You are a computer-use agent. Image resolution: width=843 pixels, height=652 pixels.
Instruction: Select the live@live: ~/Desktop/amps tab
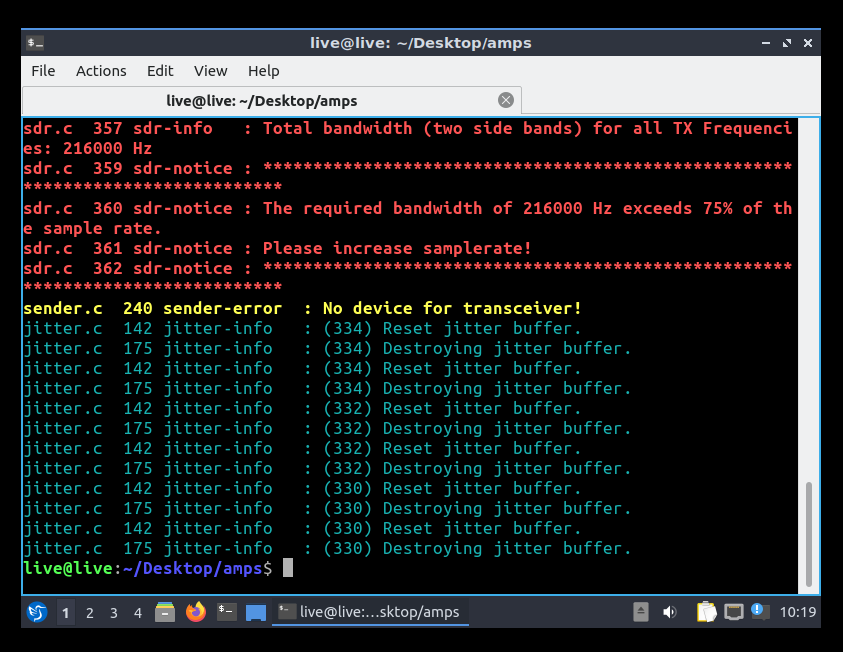[272, 101]
